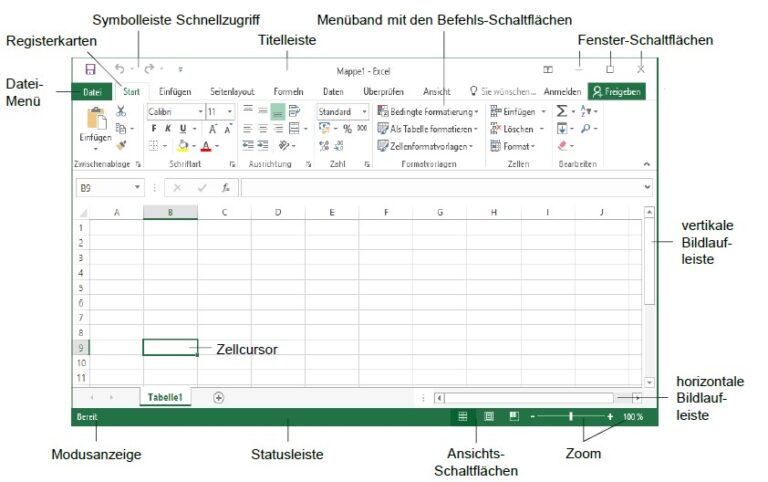The width and height of the screenshot is (768, 482).
Task: Open the Standard number format dropdown
Action: click(x=364, y=112)
